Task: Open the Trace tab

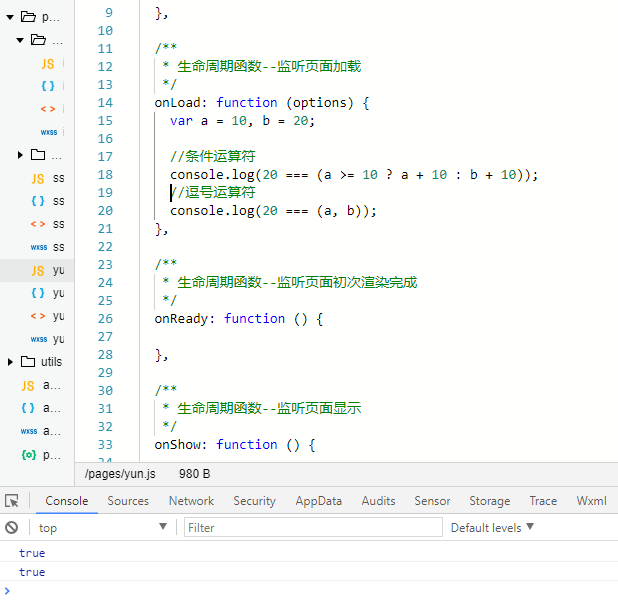Action: pos(543,501)
